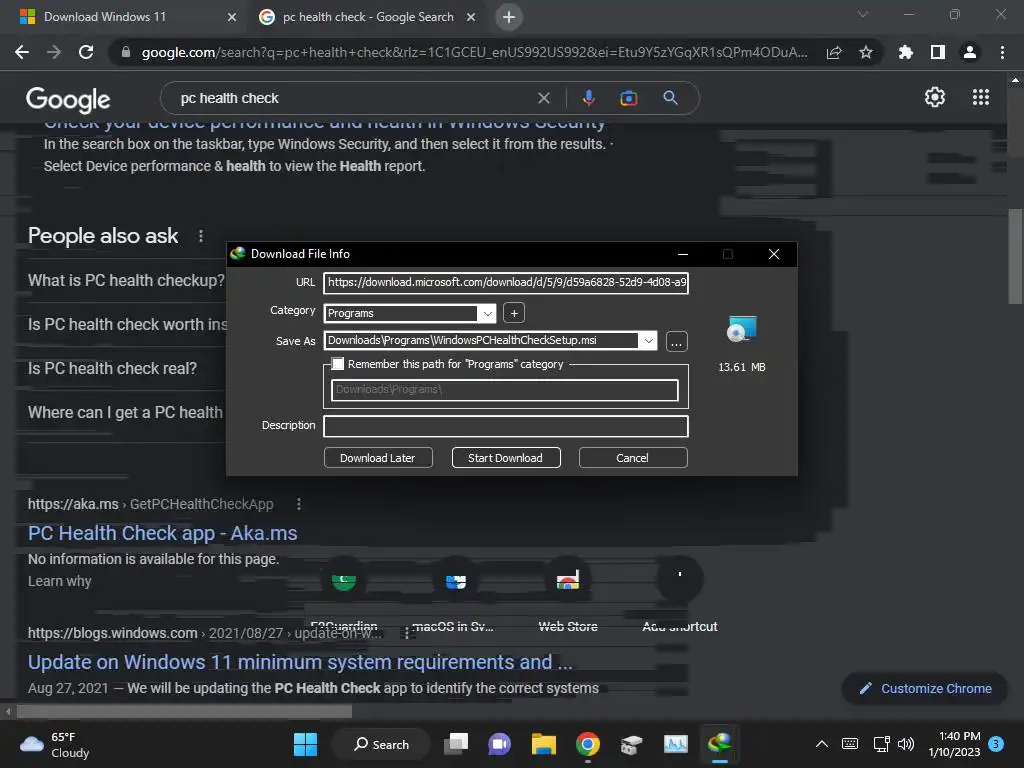
Task: Click the URL field in download dialog
Action: (506, 283)
